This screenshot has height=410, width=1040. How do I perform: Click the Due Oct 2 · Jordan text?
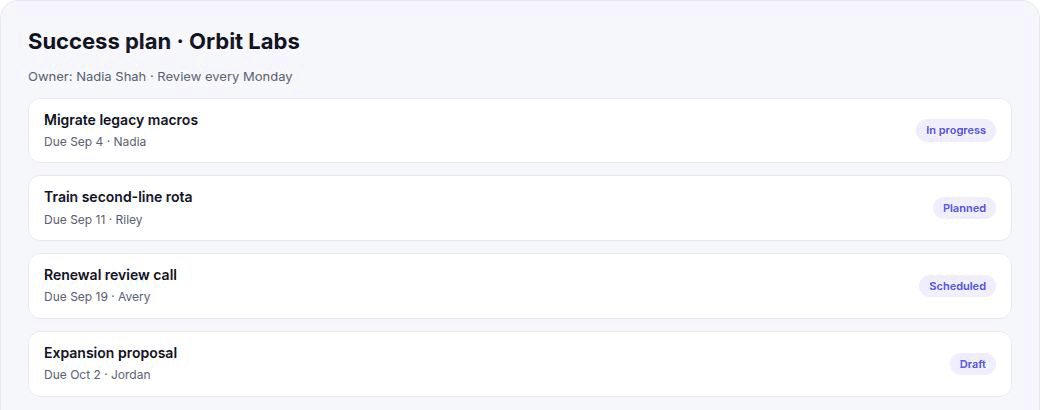[x=97, y=375]
